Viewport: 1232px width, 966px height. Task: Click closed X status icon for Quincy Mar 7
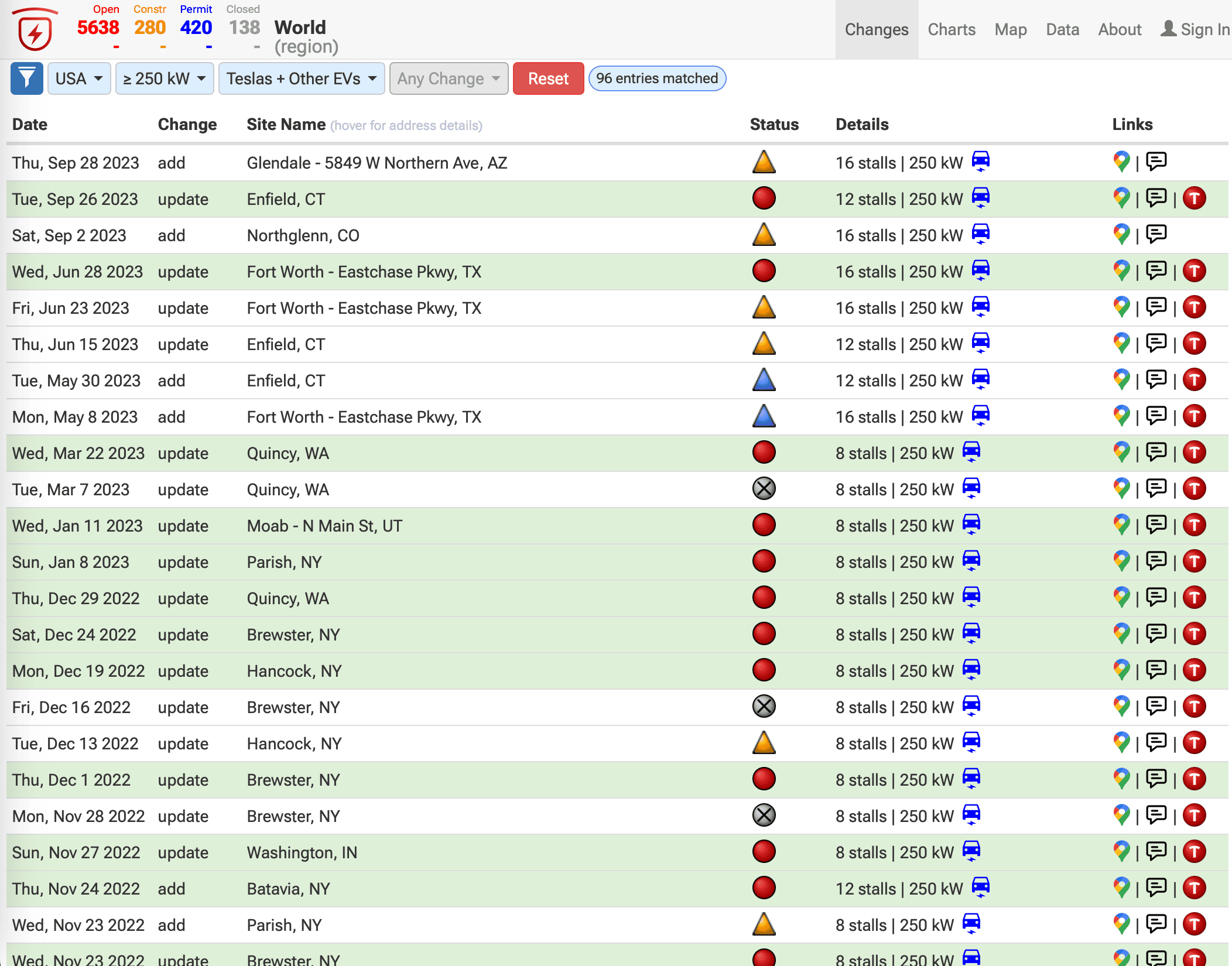point(764,489)
